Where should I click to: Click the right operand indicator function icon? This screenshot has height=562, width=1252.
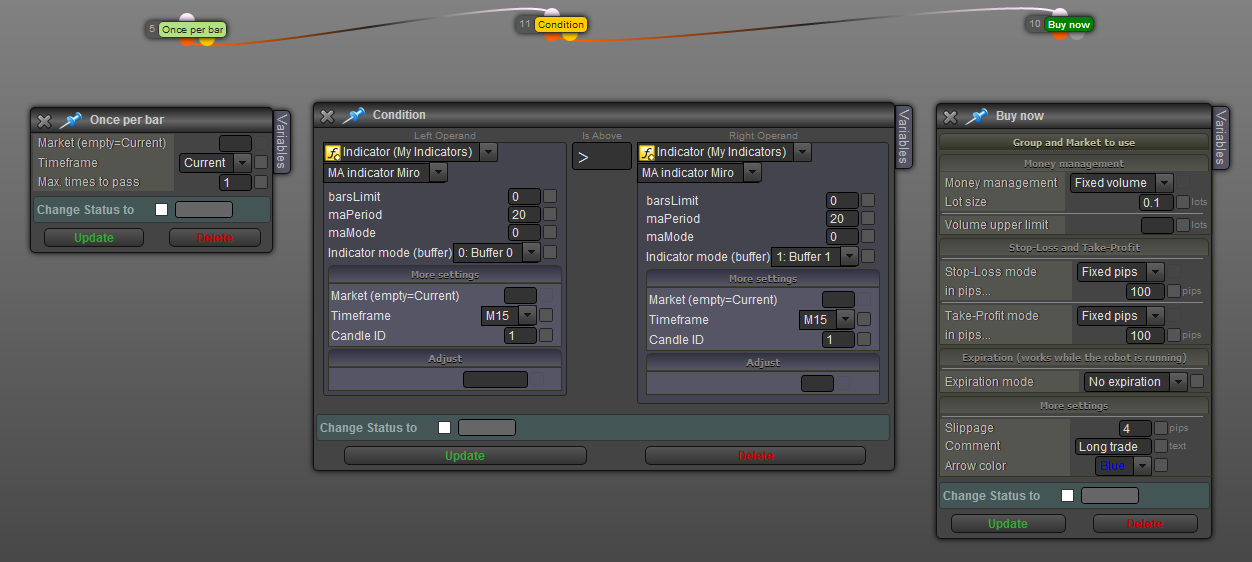647,152
